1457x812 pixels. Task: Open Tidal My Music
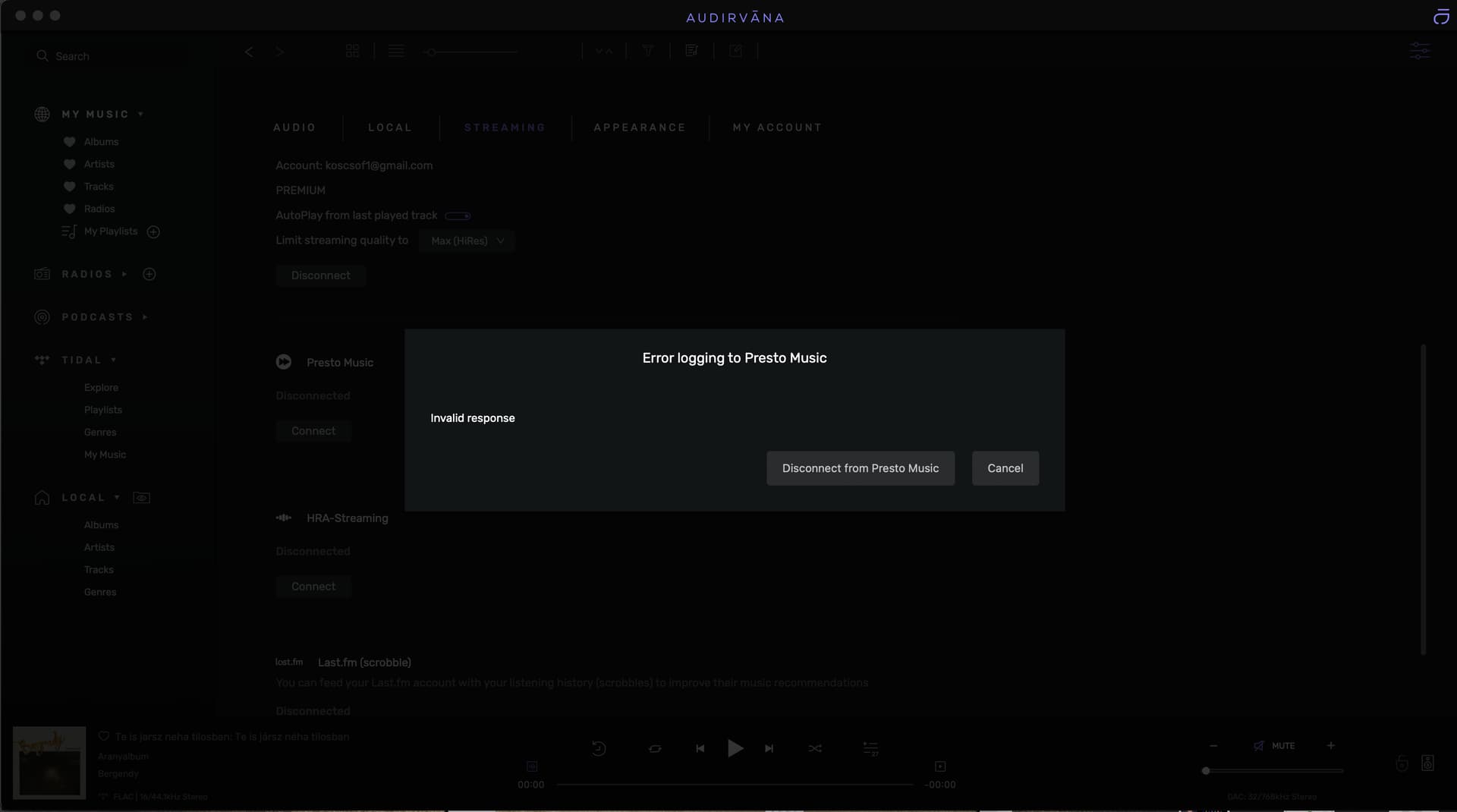tap(105, 455)
